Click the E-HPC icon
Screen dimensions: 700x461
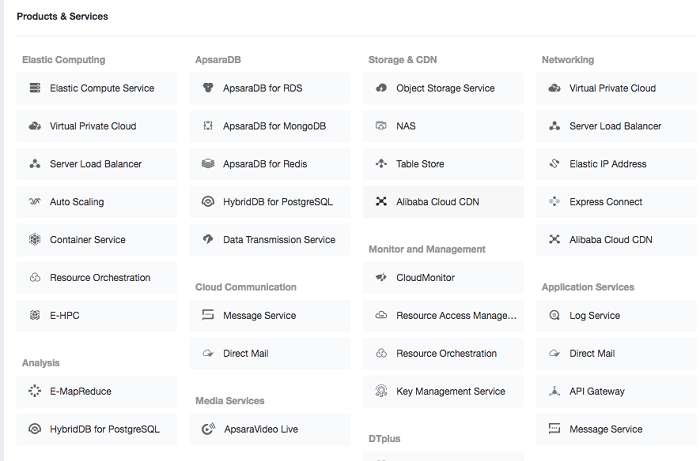35,315
